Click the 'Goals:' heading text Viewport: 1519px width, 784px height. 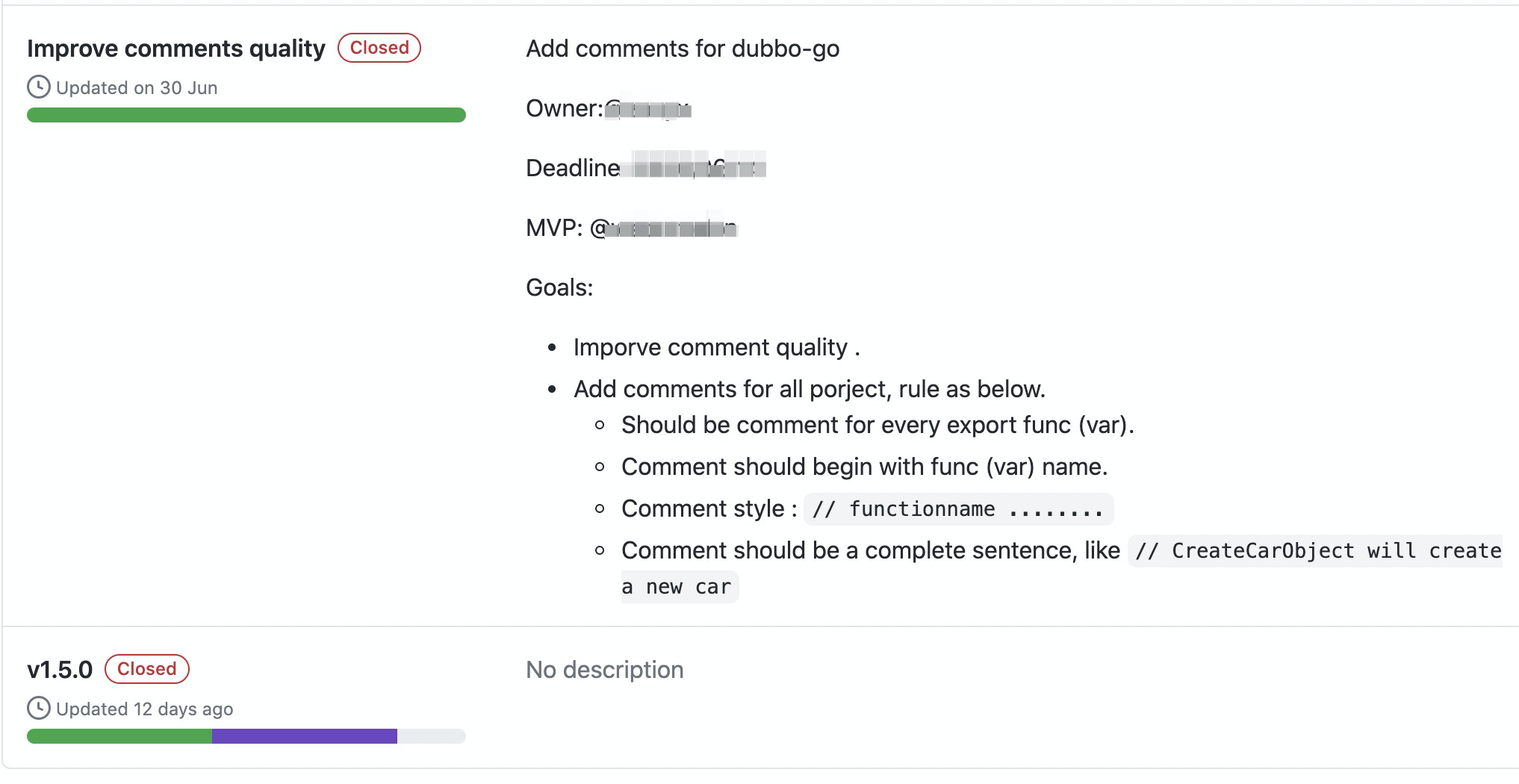click(x=559, y=287)
